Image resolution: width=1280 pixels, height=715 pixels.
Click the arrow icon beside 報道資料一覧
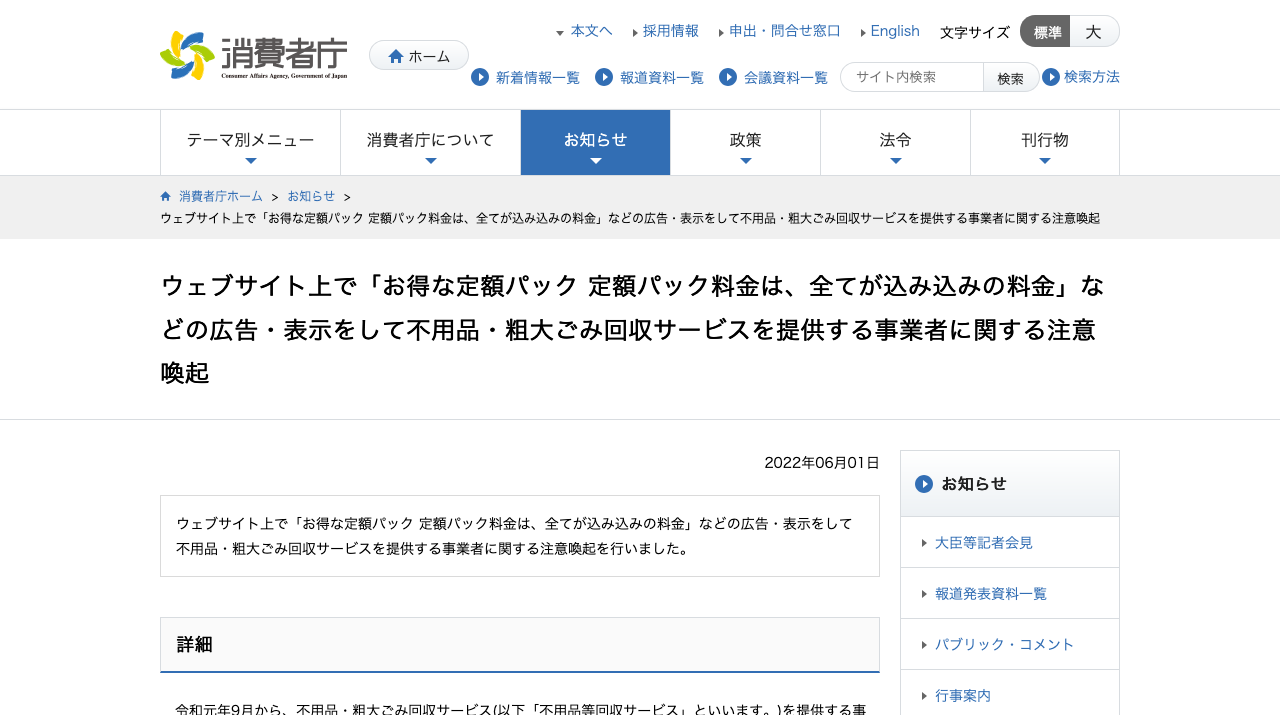point(604,77)
